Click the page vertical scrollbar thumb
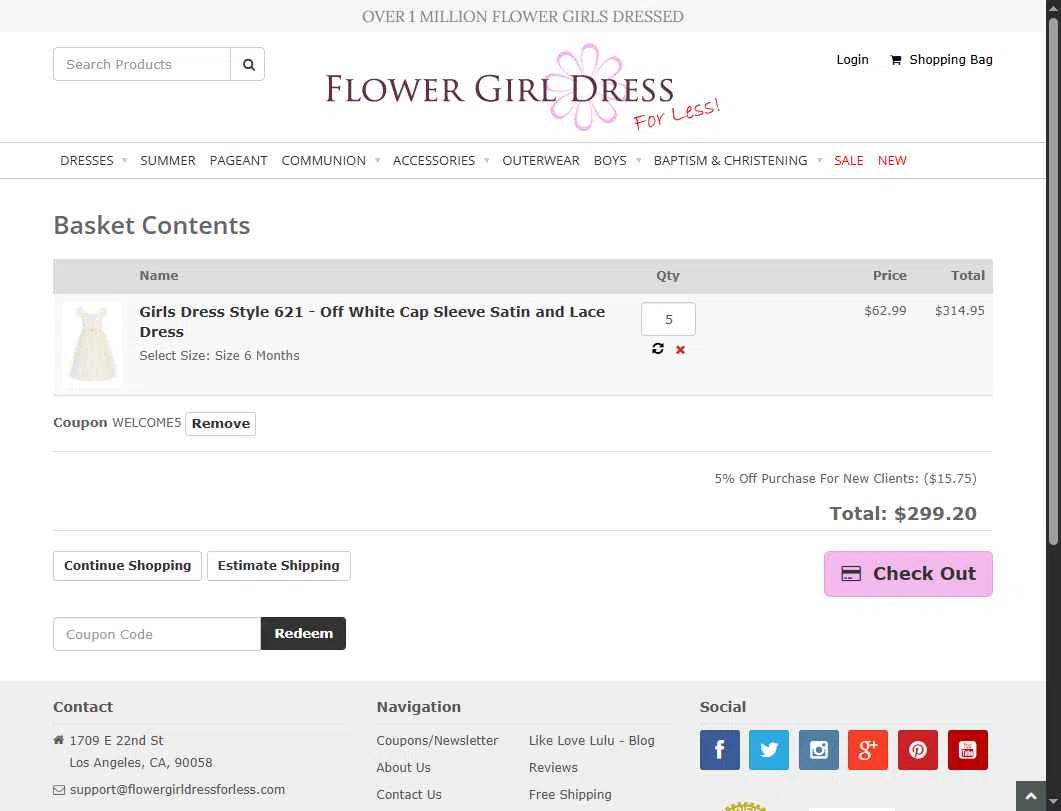Screen dimensions: 1061x811 (1053, 281)
